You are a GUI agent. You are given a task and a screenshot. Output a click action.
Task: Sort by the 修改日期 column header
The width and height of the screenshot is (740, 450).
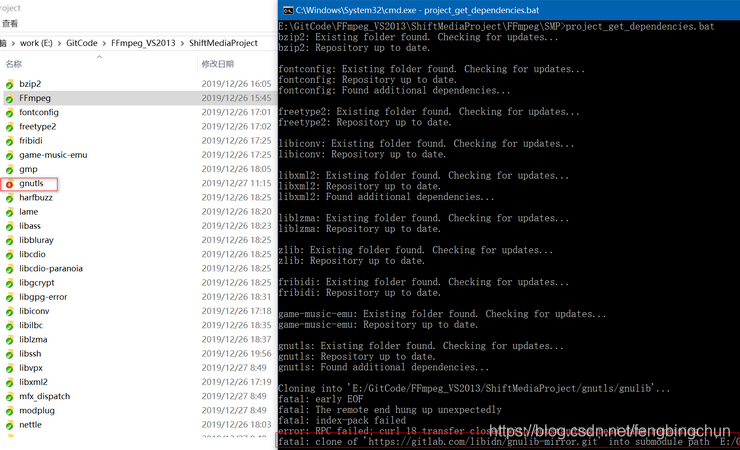pos(218,64)
